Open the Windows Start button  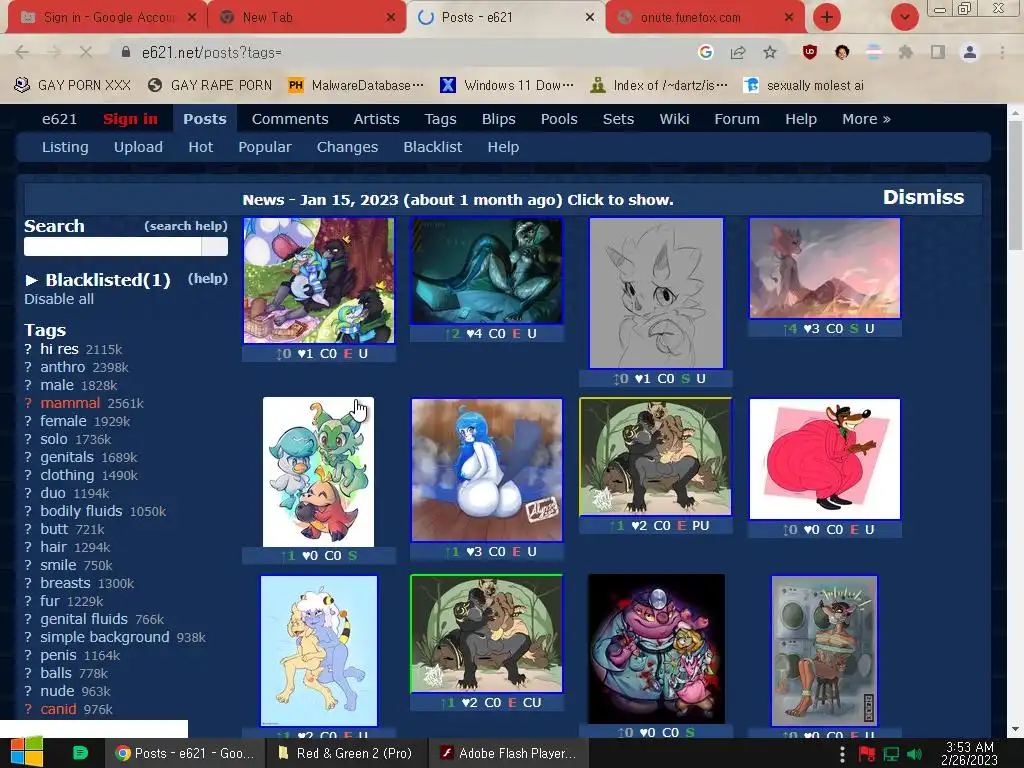pos(27,753)
